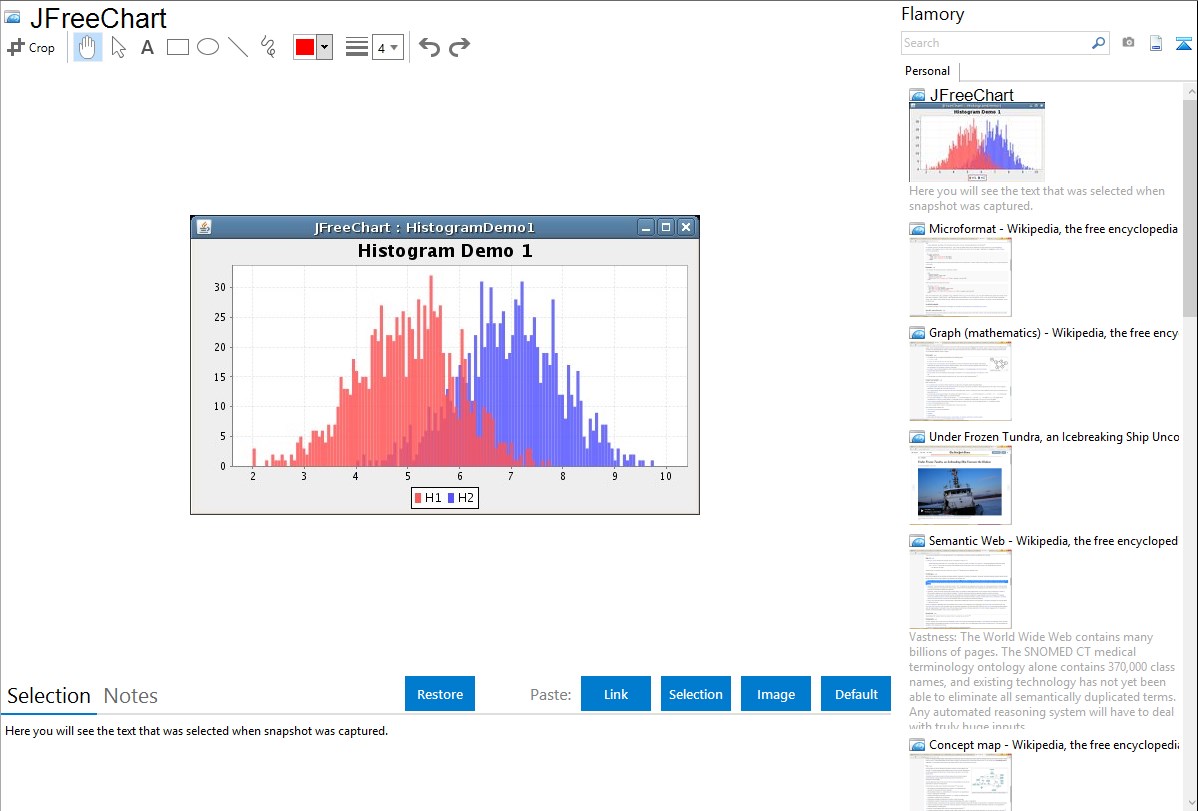Open the icebreaking ship snapshot thumbnail
This screenshot has width=1198, height=811.
[x=960, y=485]
